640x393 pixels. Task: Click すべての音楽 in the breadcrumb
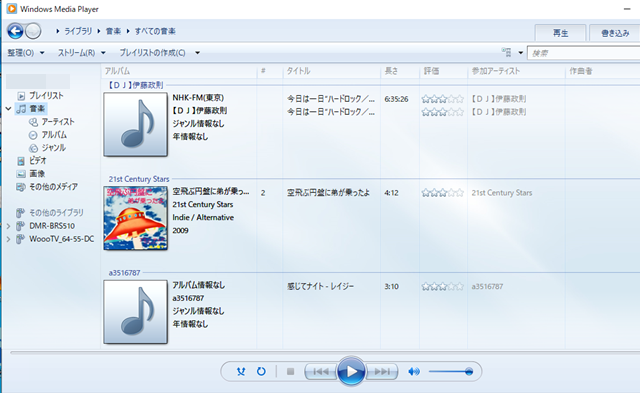155,31
